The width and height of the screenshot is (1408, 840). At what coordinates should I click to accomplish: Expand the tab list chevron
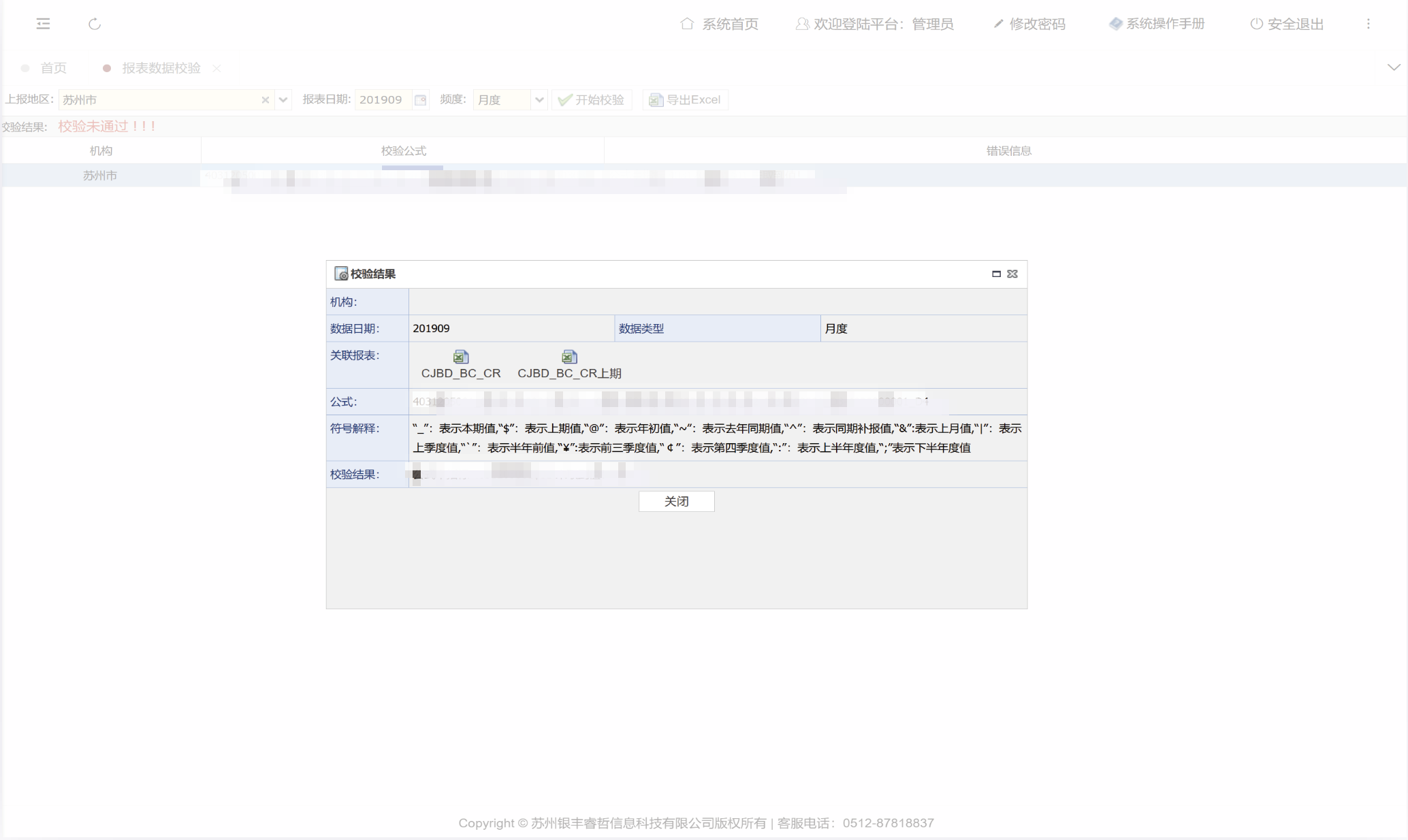coord(1393,67)
